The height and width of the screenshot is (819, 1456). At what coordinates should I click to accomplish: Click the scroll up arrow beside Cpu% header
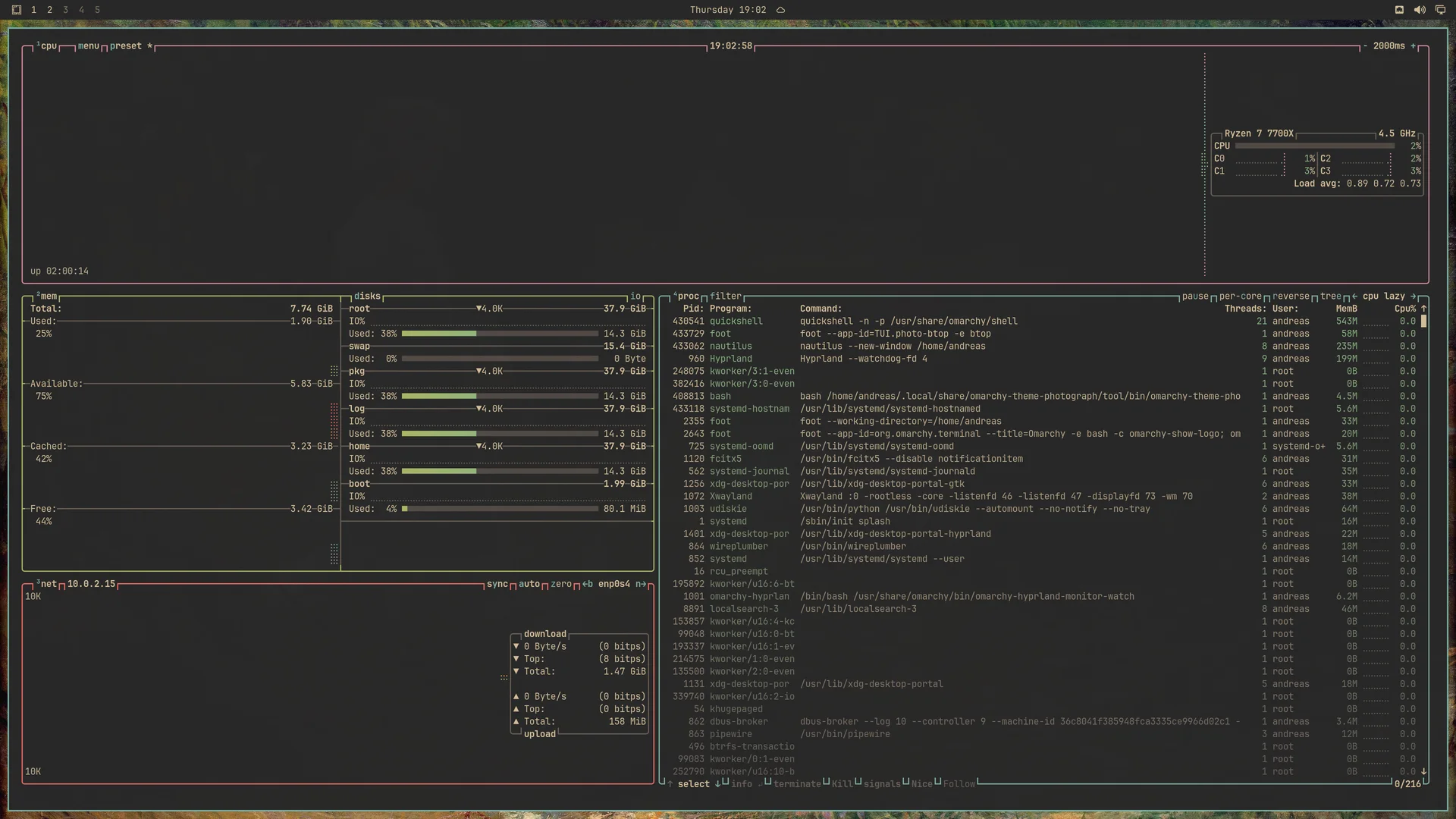pos(1423,309)
